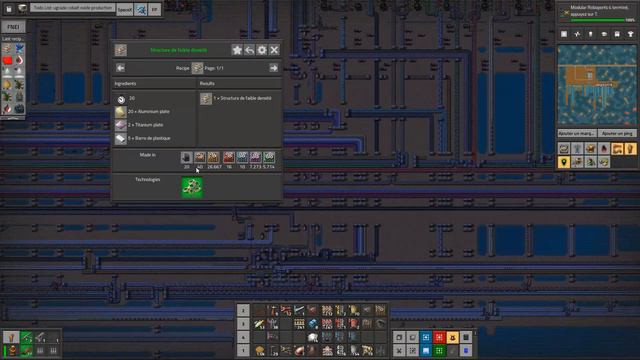
Task: Toggle the highlighted yellow map pin button
Action: (564, 162)
